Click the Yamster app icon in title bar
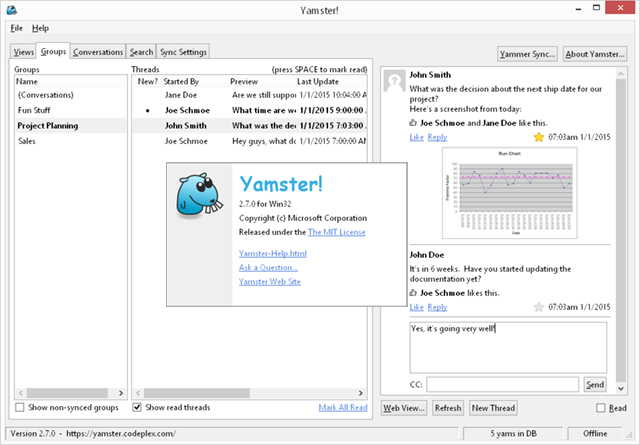Image resolution: width=640 pixels, height=445 pixels. pyautogui.click(x=11, y=10)
